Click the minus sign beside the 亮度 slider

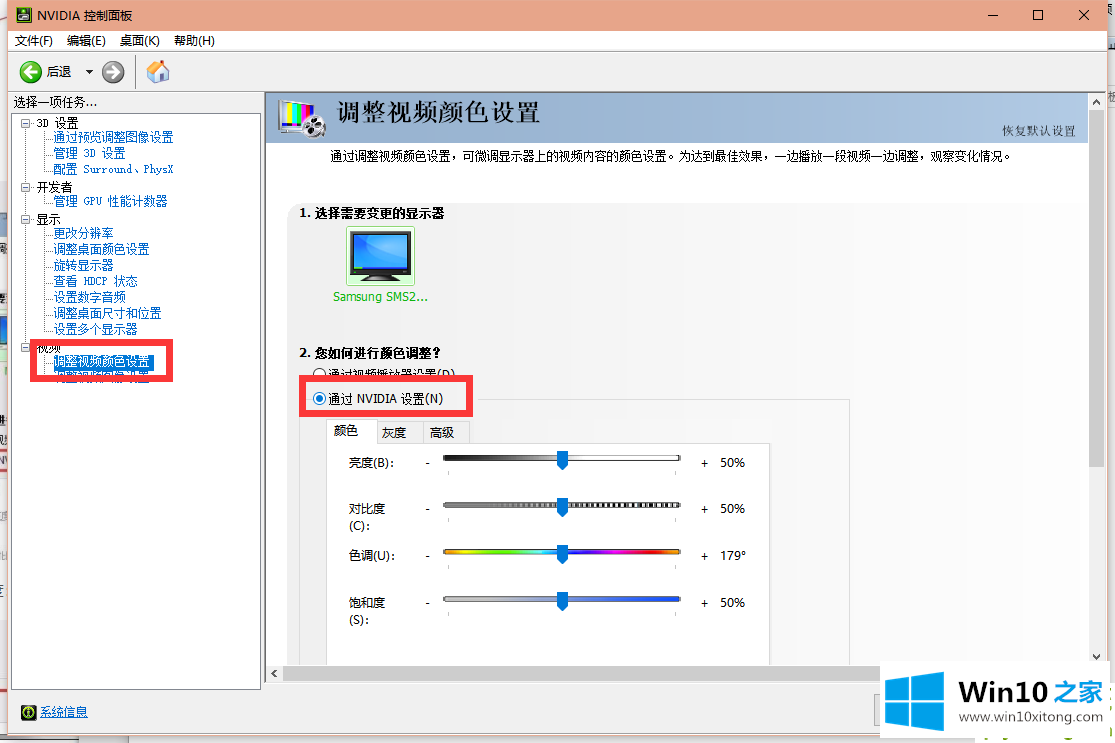pyautogui.click(x=427, y=463)
